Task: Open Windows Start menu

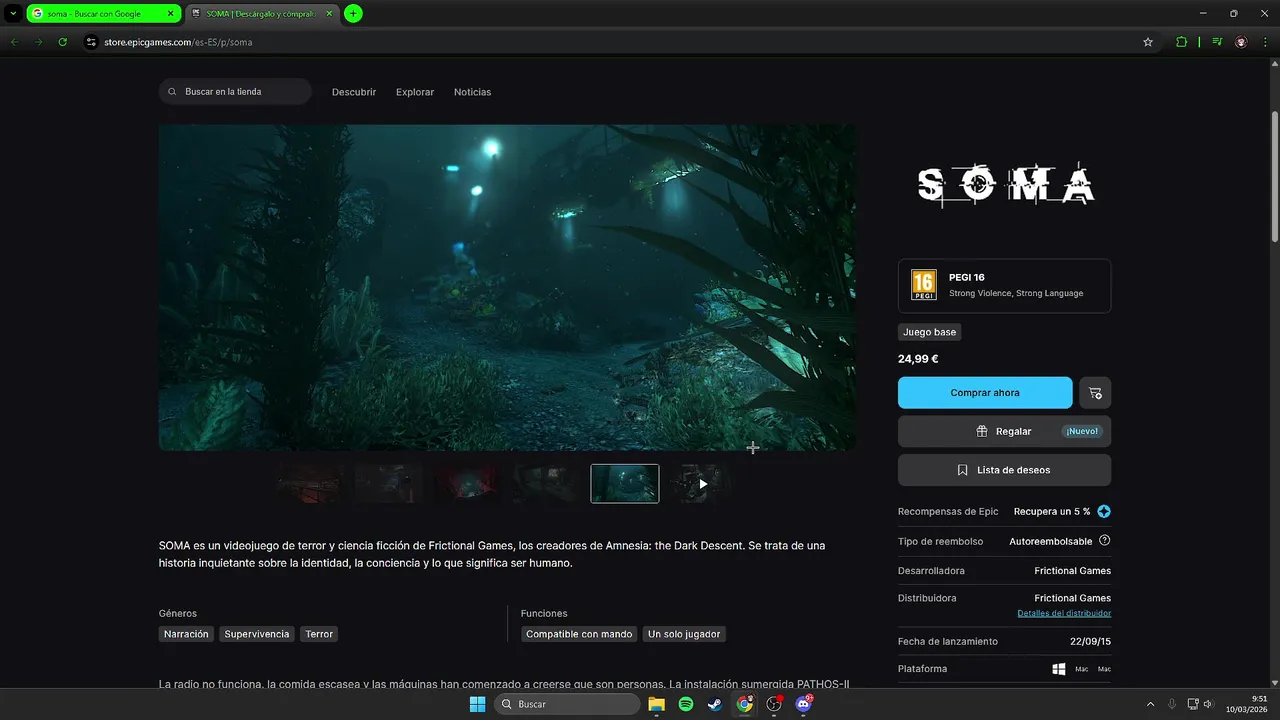Action: coord(477,704)
